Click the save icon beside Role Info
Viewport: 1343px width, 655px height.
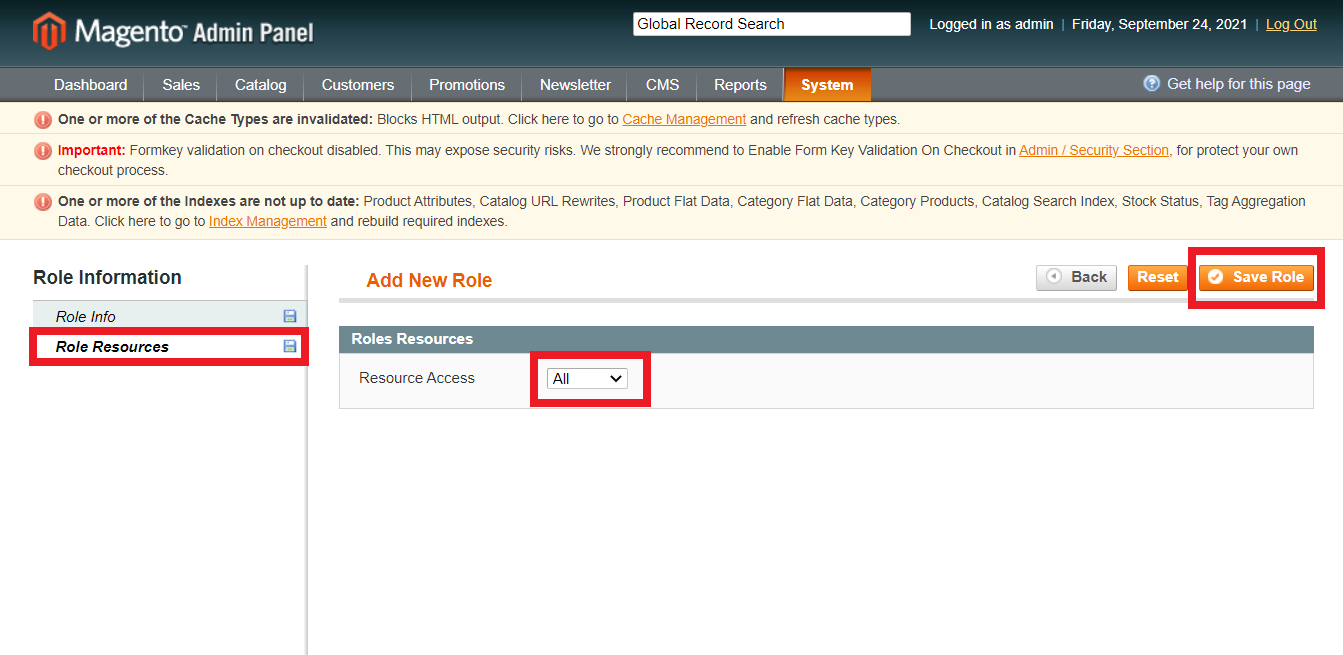click(290, 316)
